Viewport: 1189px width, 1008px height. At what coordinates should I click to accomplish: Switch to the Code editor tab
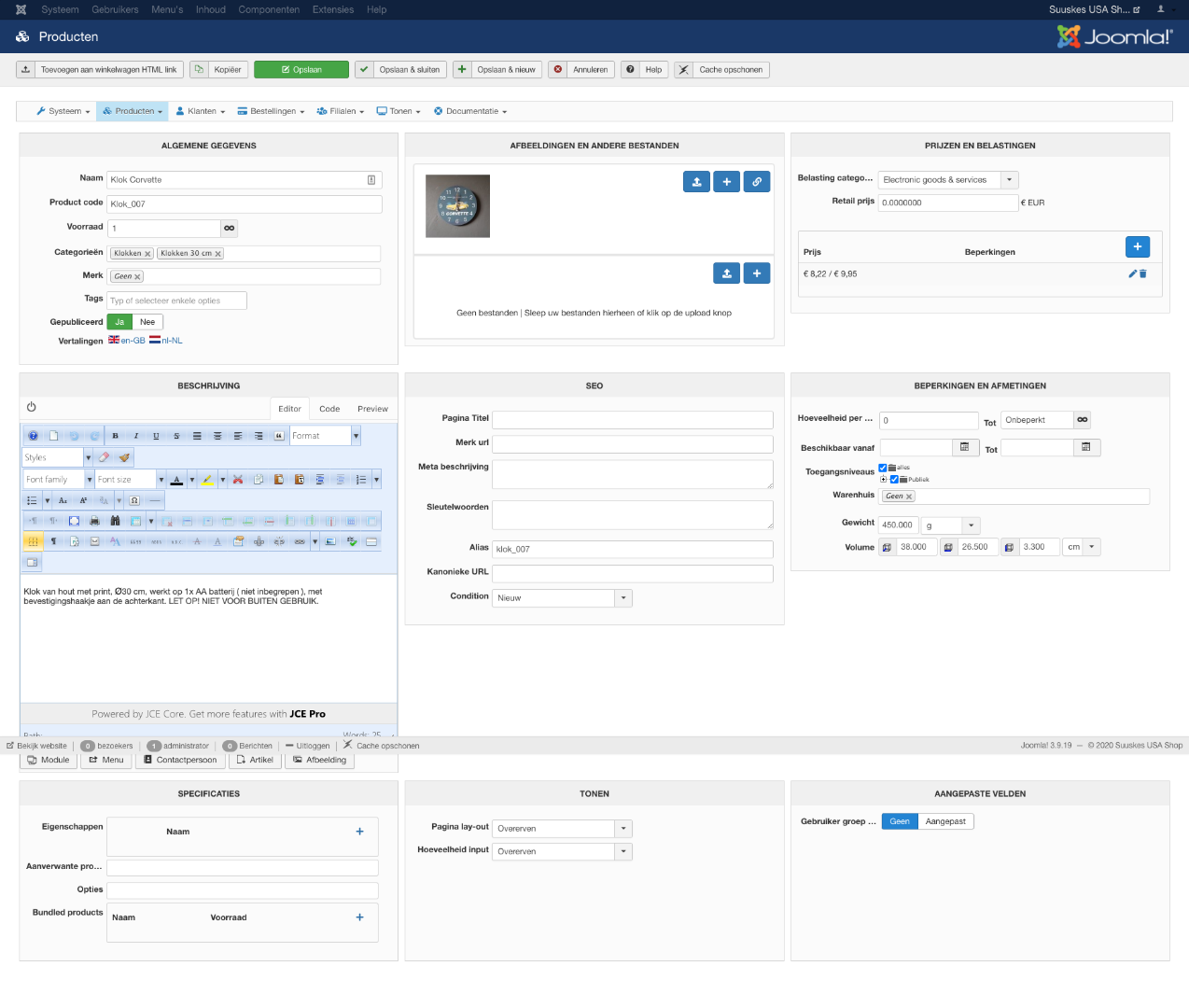point(329,409)
